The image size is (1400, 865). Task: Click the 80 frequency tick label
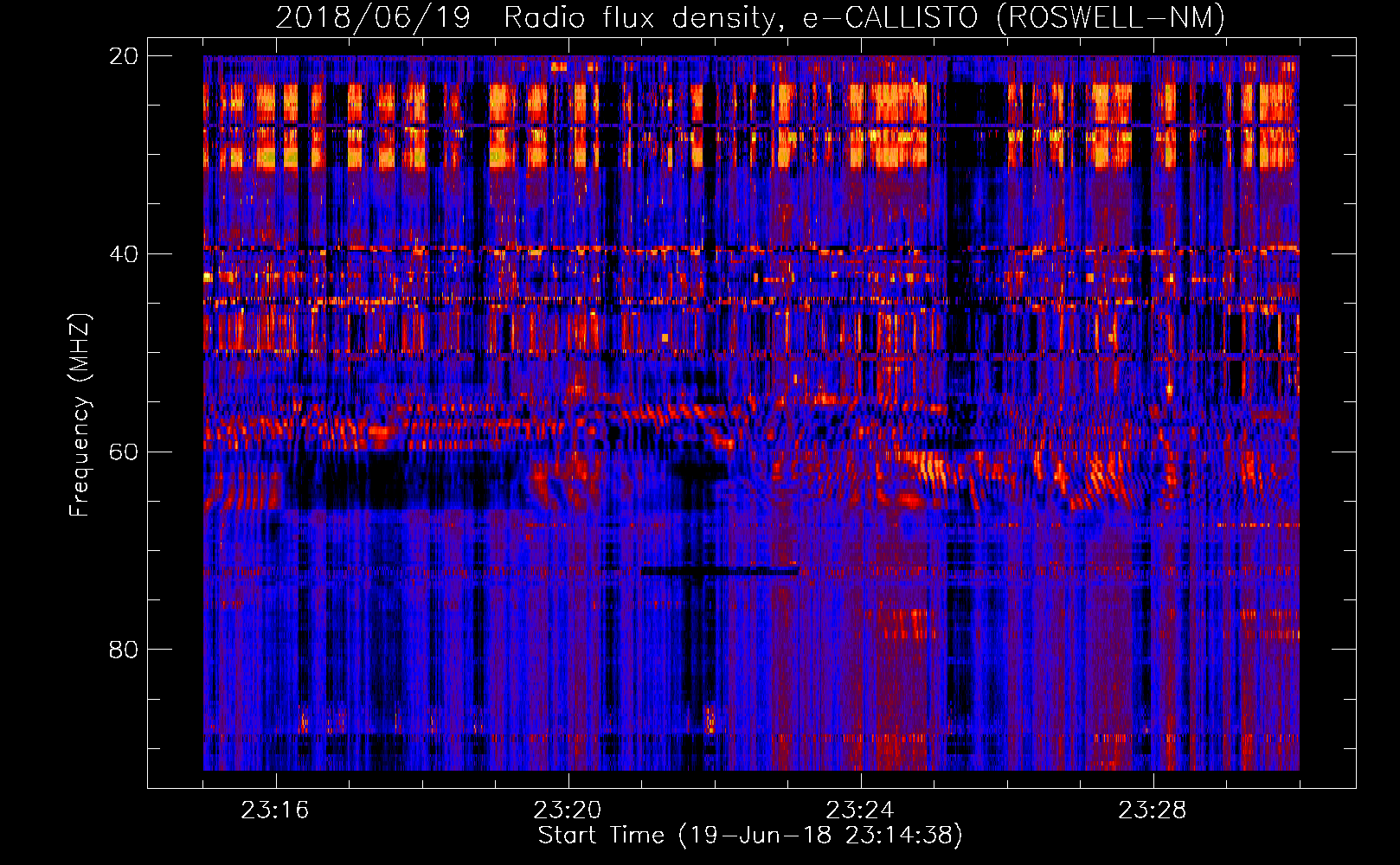point(123,650)
